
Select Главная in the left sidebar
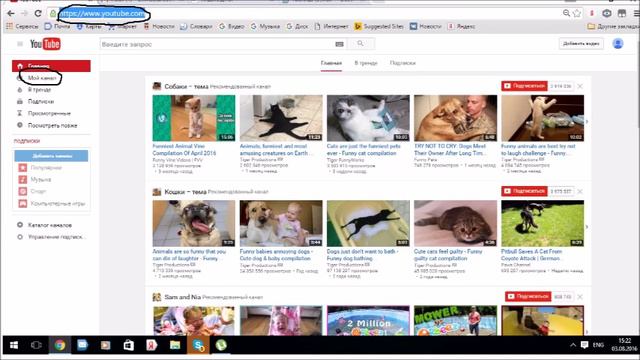[x=51, y=66]
